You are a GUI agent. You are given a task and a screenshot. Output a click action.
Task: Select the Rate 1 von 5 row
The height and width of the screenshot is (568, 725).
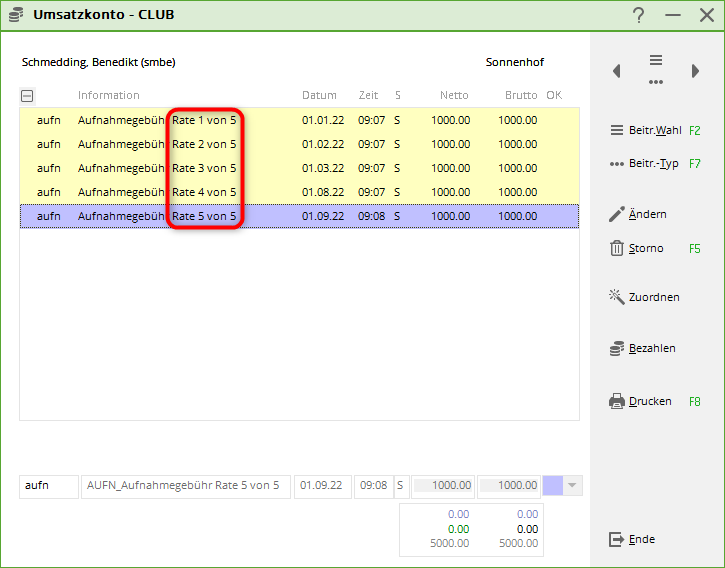pos(204,120)
